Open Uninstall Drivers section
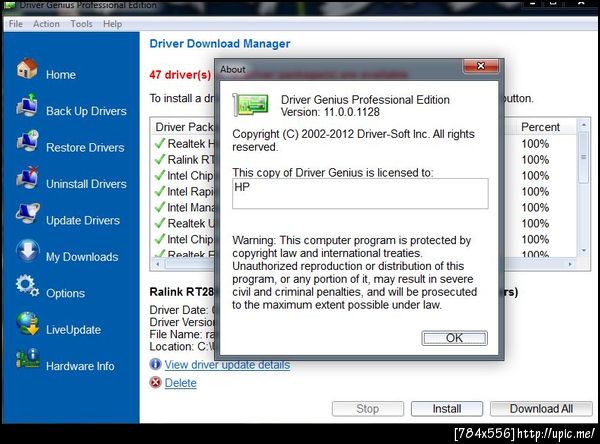The width and height of the screenshot is (600, 444). (x=86, y=184)
